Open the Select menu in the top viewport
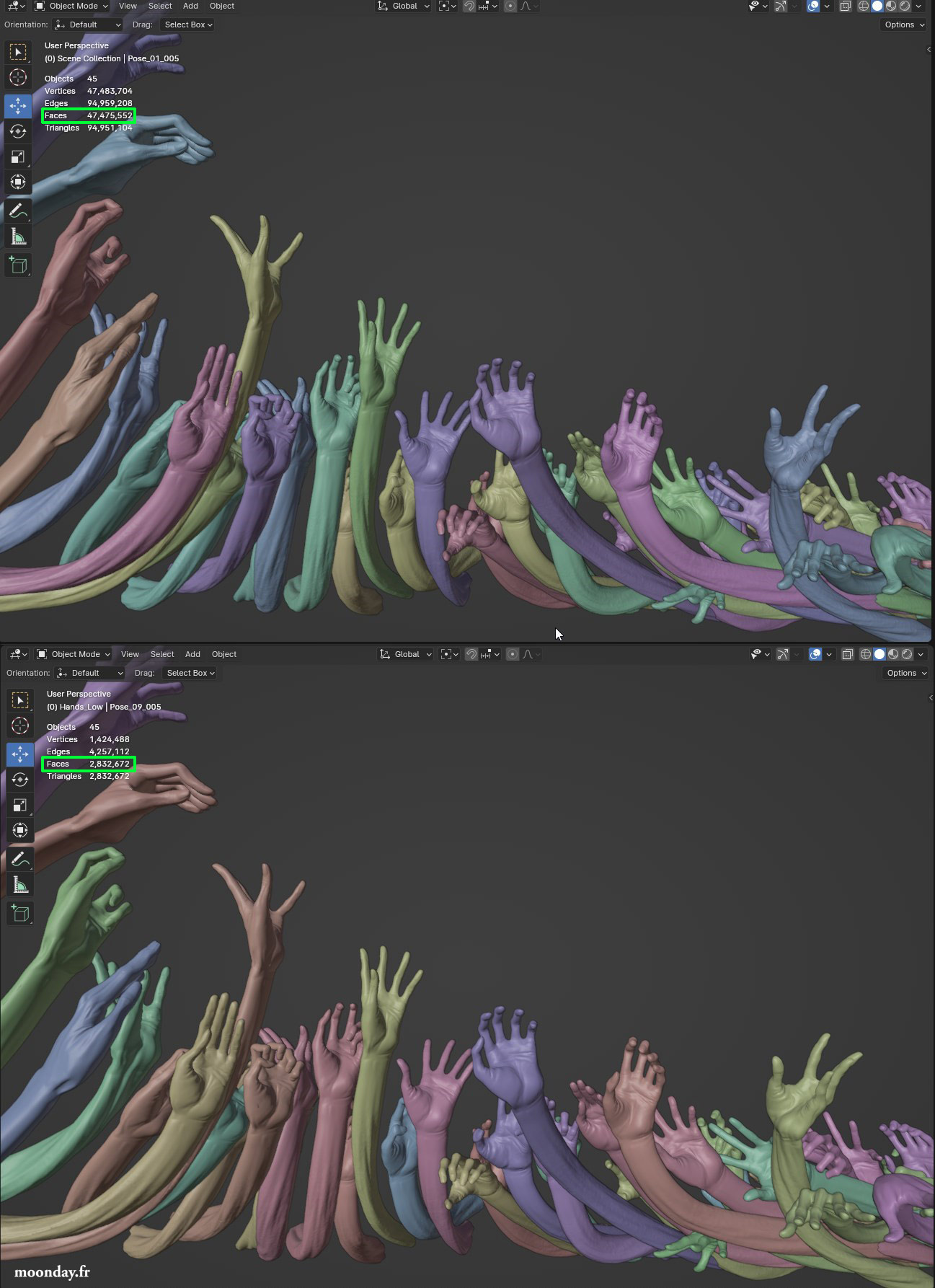 point(160,6)
